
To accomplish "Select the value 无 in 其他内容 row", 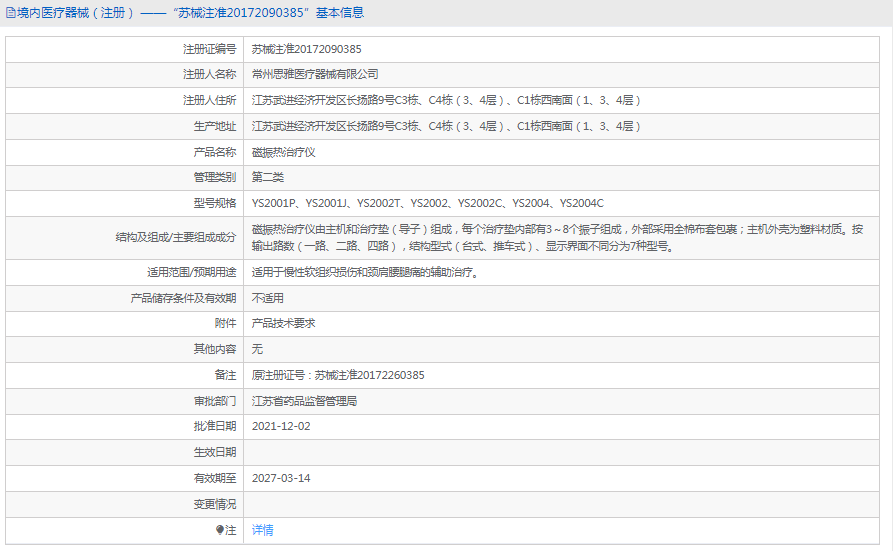I will [x=257, y=349].
